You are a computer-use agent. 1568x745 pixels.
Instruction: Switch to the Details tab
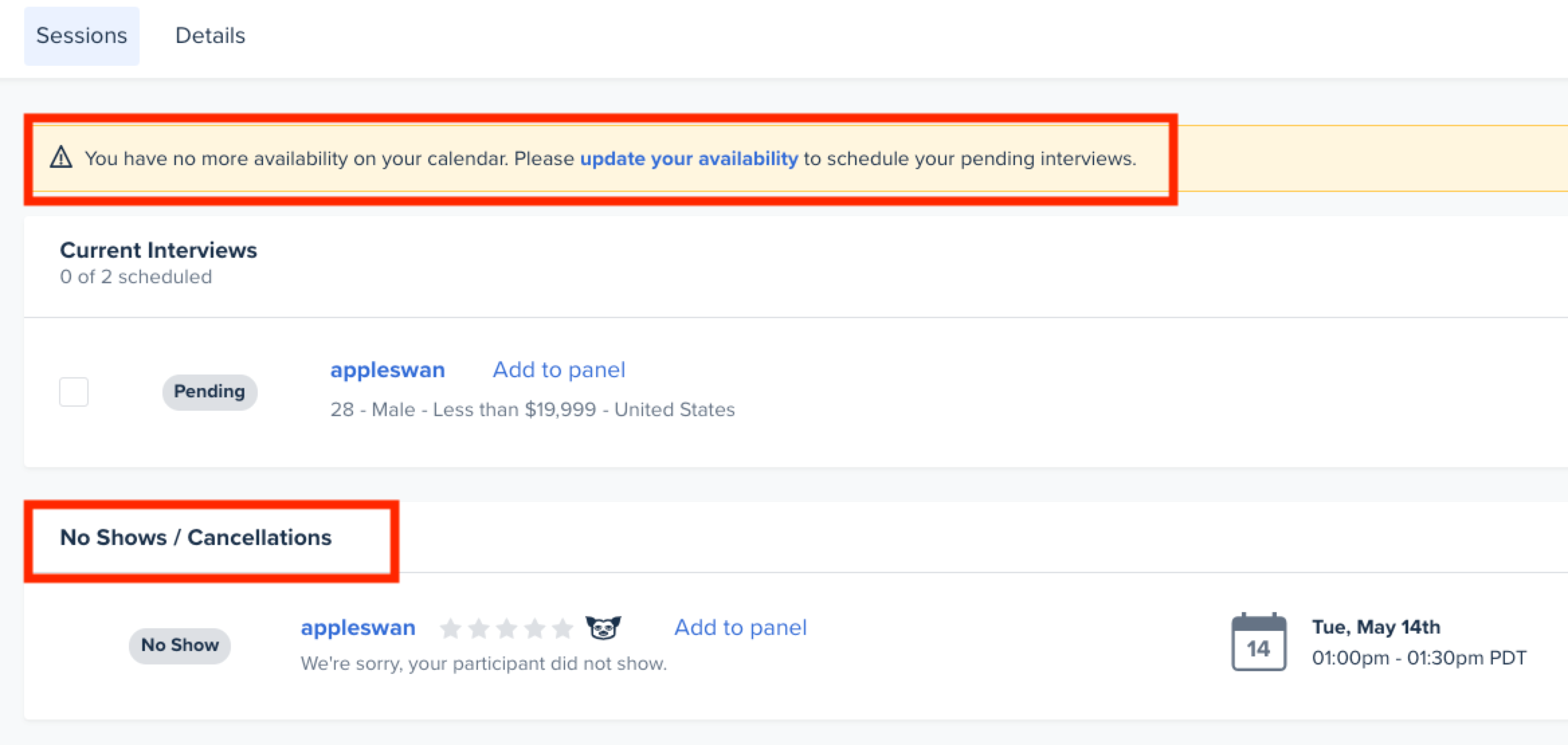point(211,35)
